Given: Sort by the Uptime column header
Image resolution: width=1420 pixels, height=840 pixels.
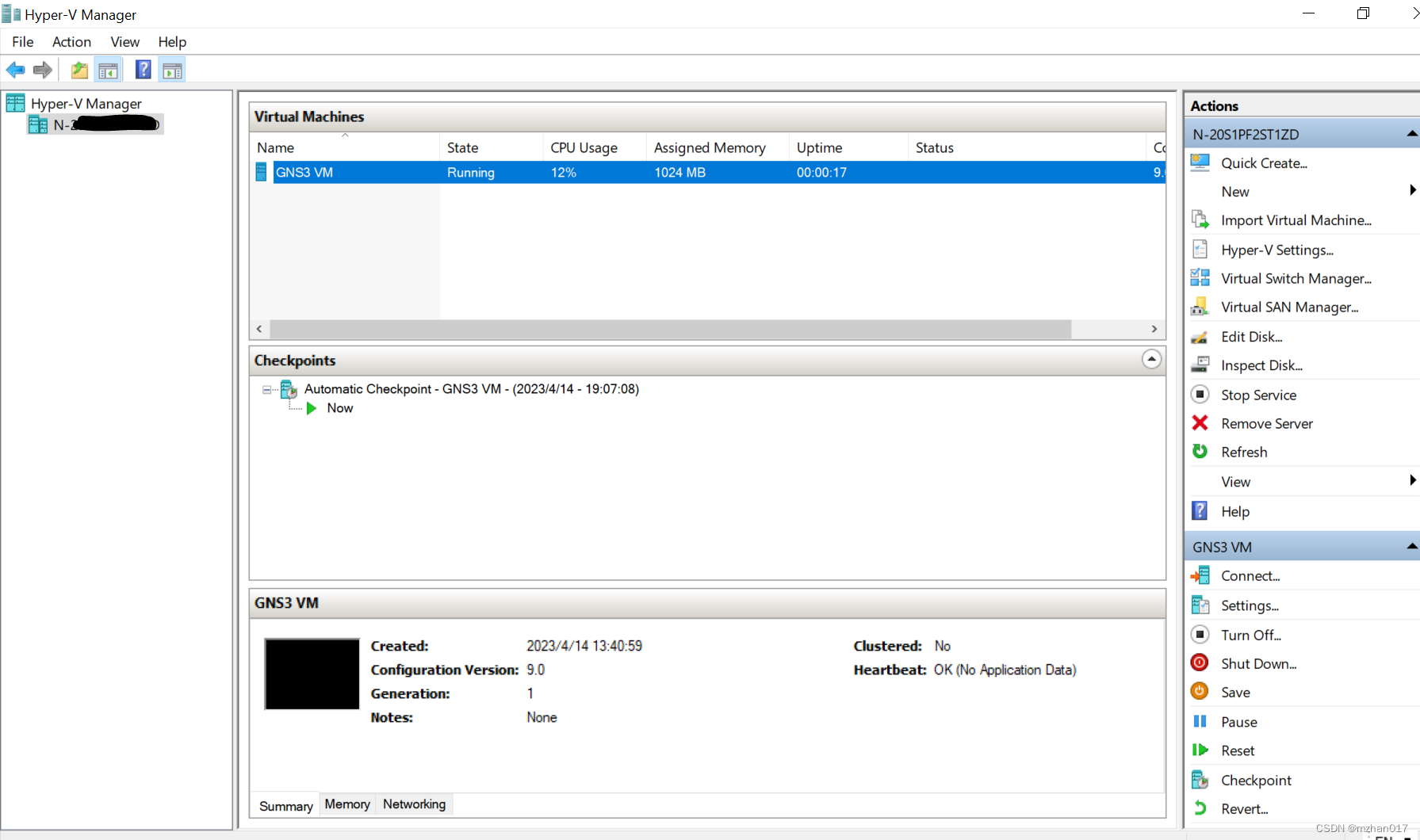Looking at the screenshot, I should click(x=848, y=147).
